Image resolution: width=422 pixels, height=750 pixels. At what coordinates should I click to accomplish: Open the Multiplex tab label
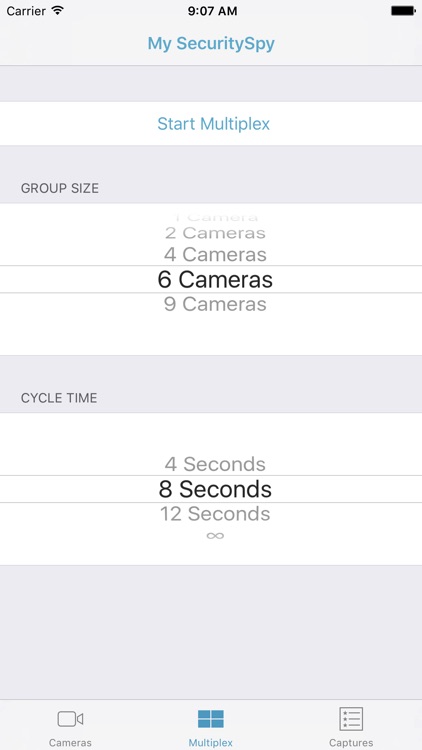211,743
